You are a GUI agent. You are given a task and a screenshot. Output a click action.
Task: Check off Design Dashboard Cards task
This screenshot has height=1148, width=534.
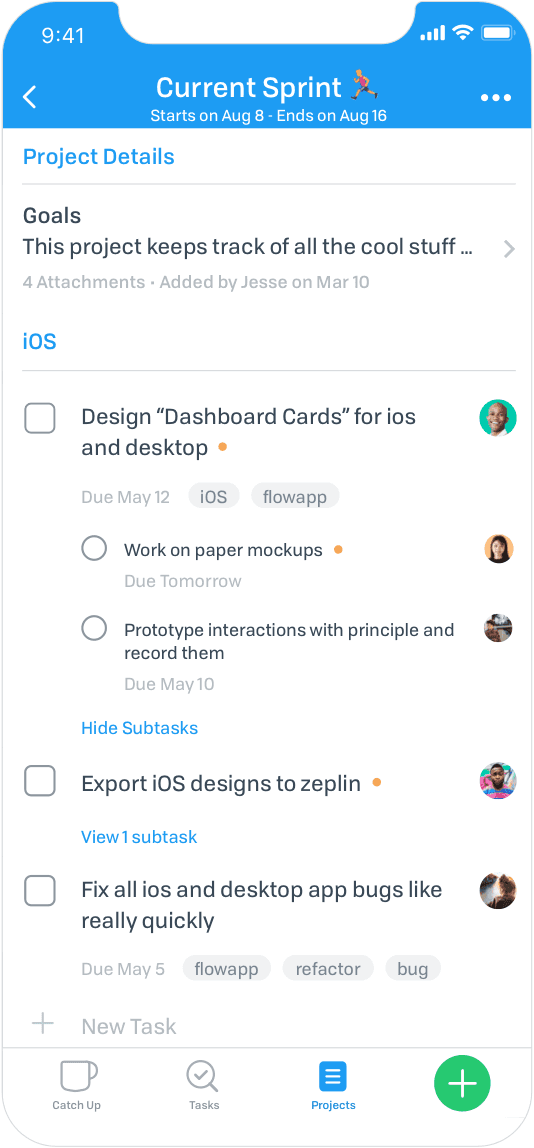[x=40, y=418]
